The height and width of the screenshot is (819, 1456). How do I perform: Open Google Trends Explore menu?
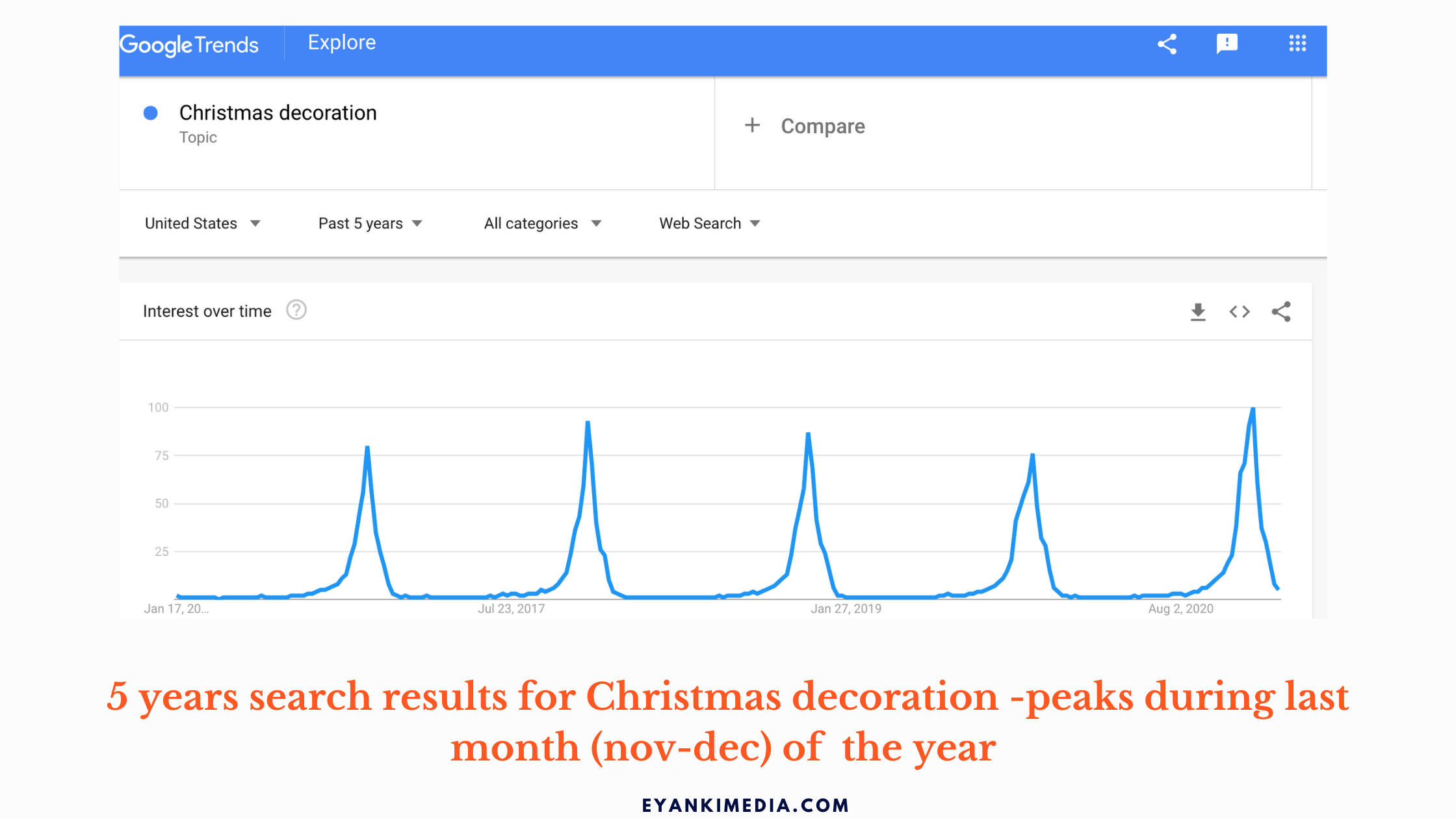click(x=340, y=41)
